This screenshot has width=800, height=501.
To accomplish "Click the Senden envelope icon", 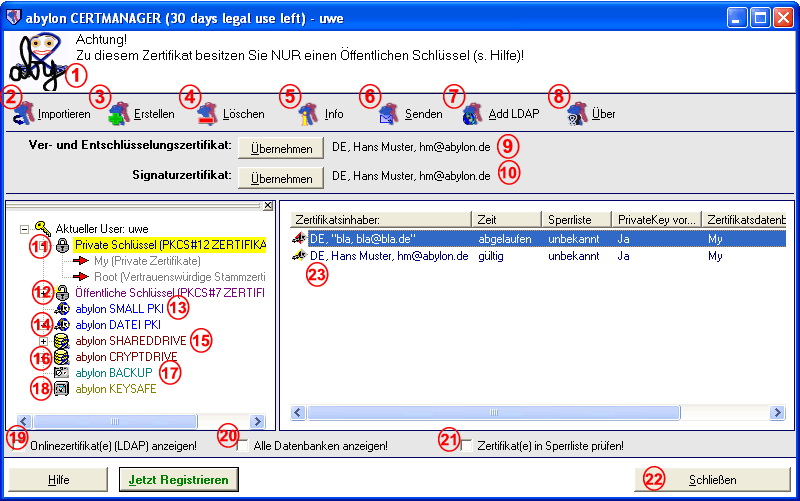I will click(x=389, y=114).
